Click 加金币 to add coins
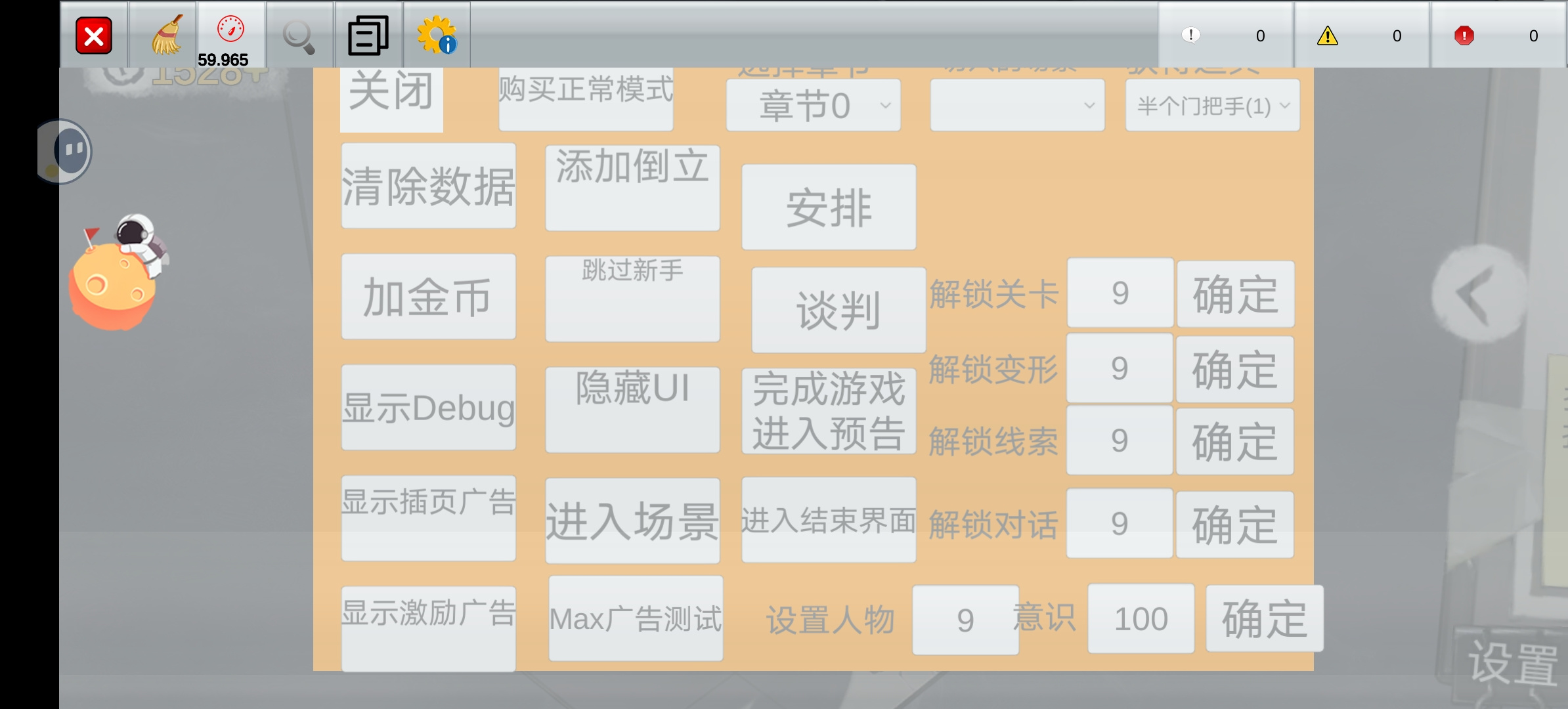Image resolution: width=1568 pixels, height=709 pixels. [x=428, y=297]
